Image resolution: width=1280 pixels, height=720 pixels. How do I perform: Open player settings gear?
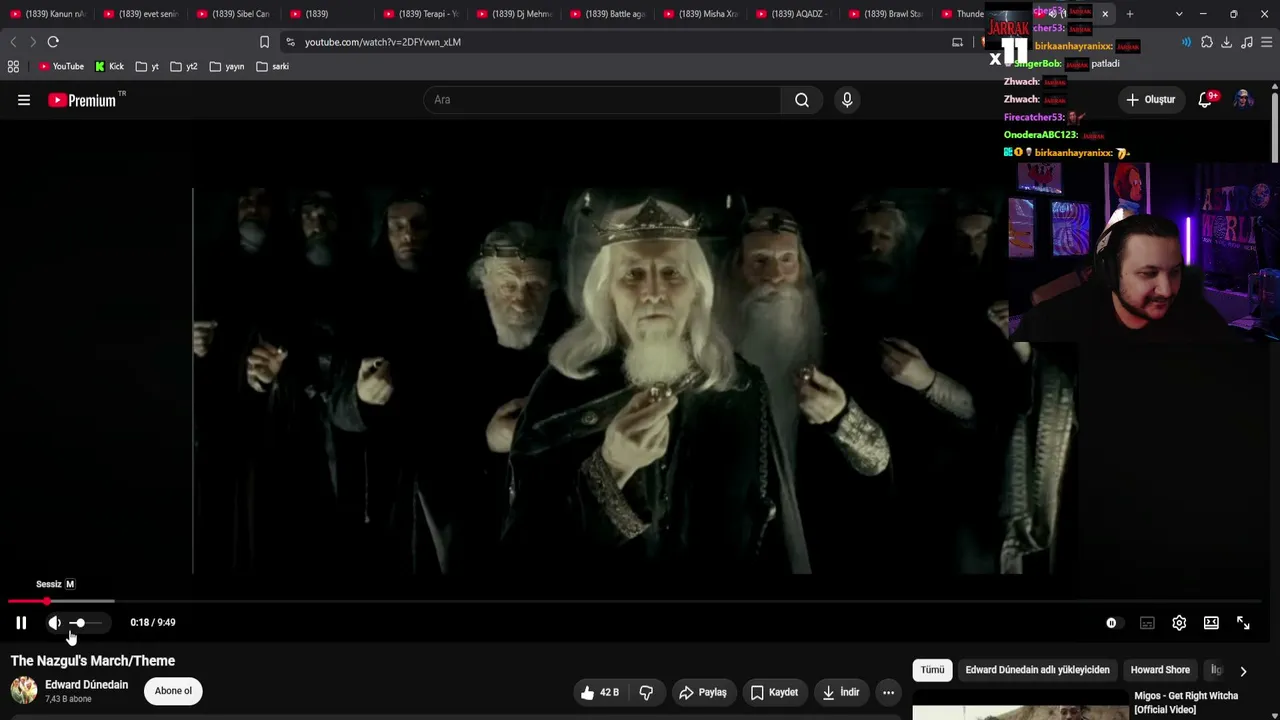pyautogui.click(x=1179, y=623)
